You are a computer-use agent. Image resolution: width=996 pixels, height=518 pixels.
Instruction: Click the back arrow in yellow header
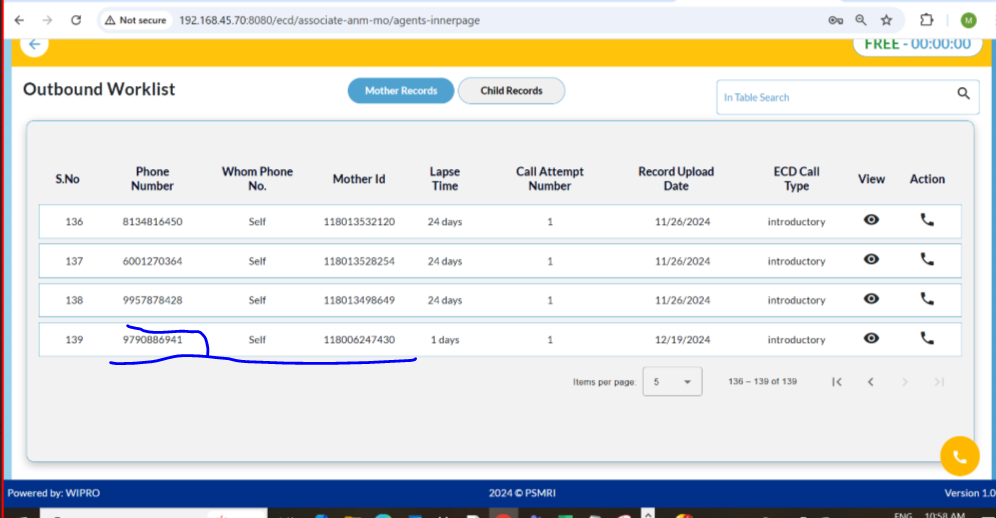point(34,44)
